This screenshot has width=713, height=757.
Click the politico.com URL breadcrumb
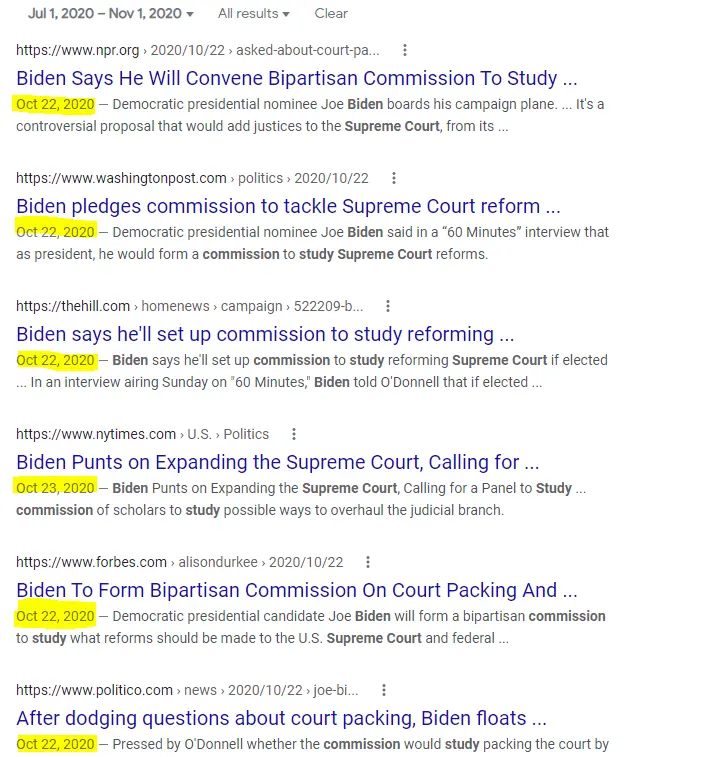(95, 690)
